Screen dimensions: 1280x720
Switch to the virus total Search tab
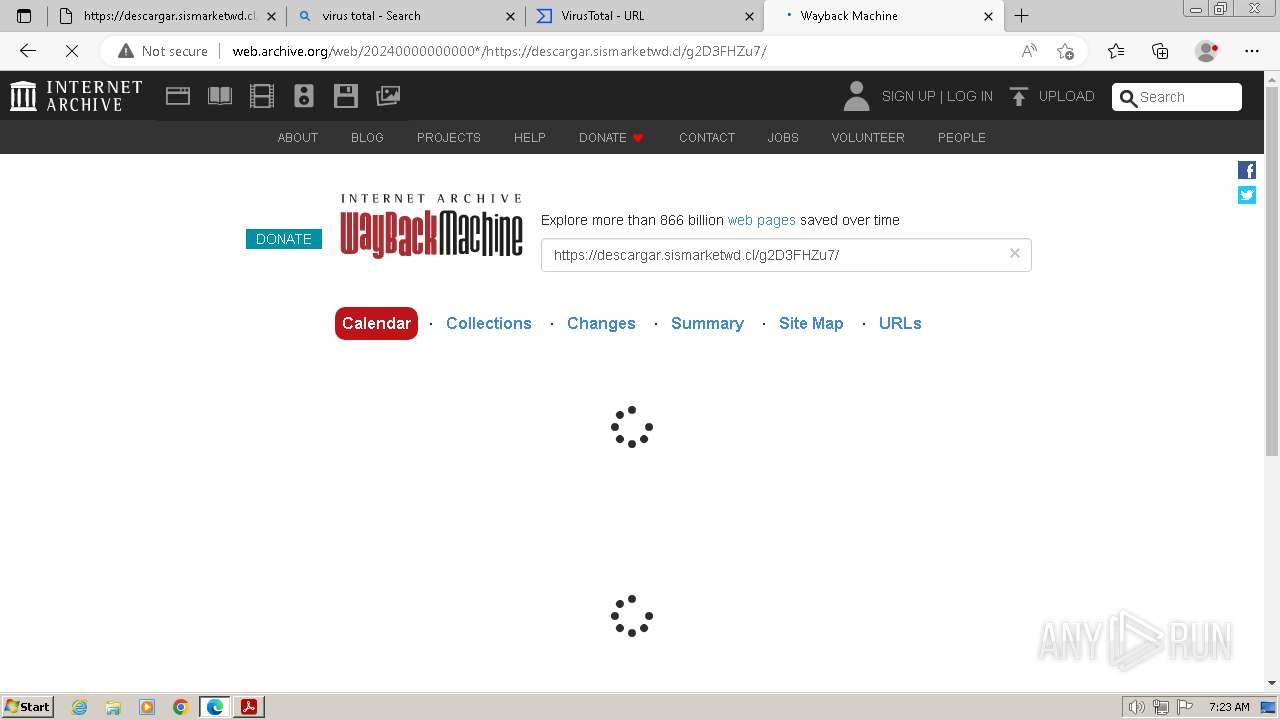pos(405,16)
